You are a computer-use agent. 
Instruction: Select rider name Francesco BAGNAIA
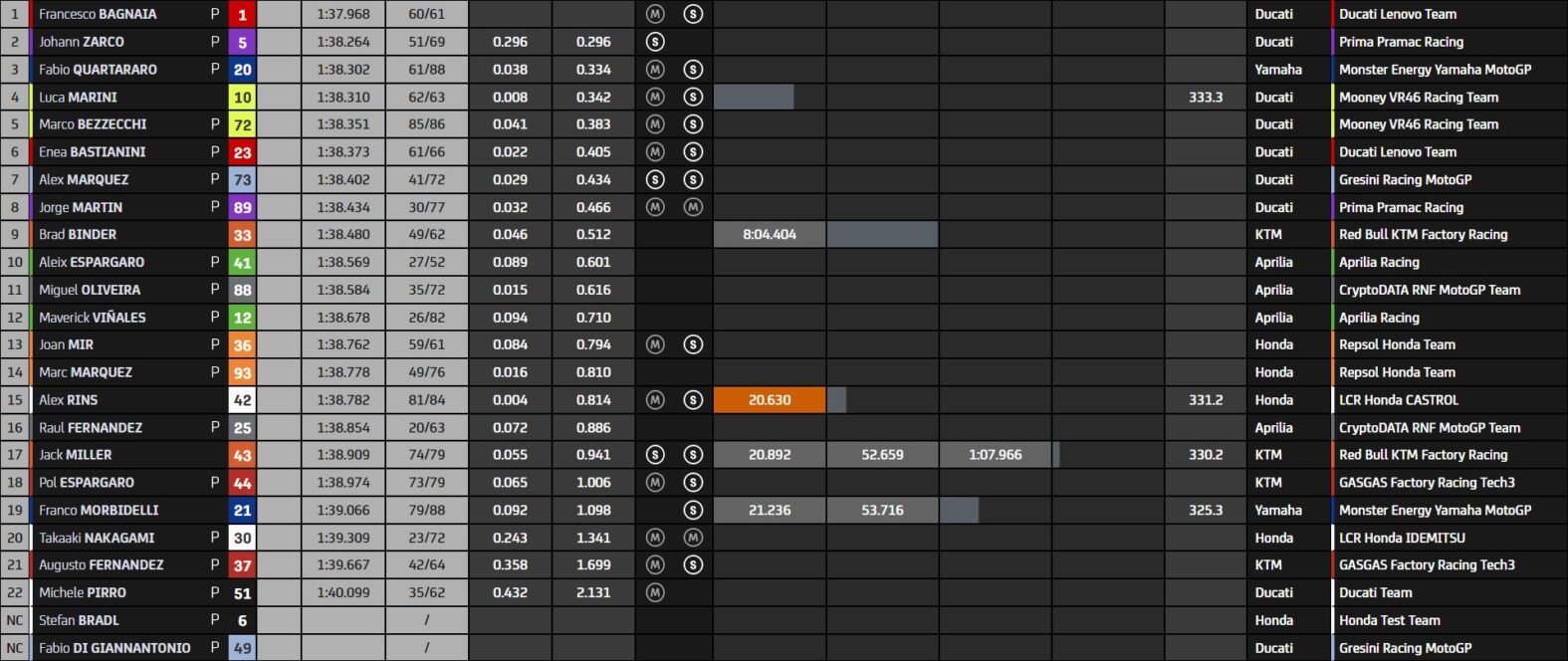(98, 14)
